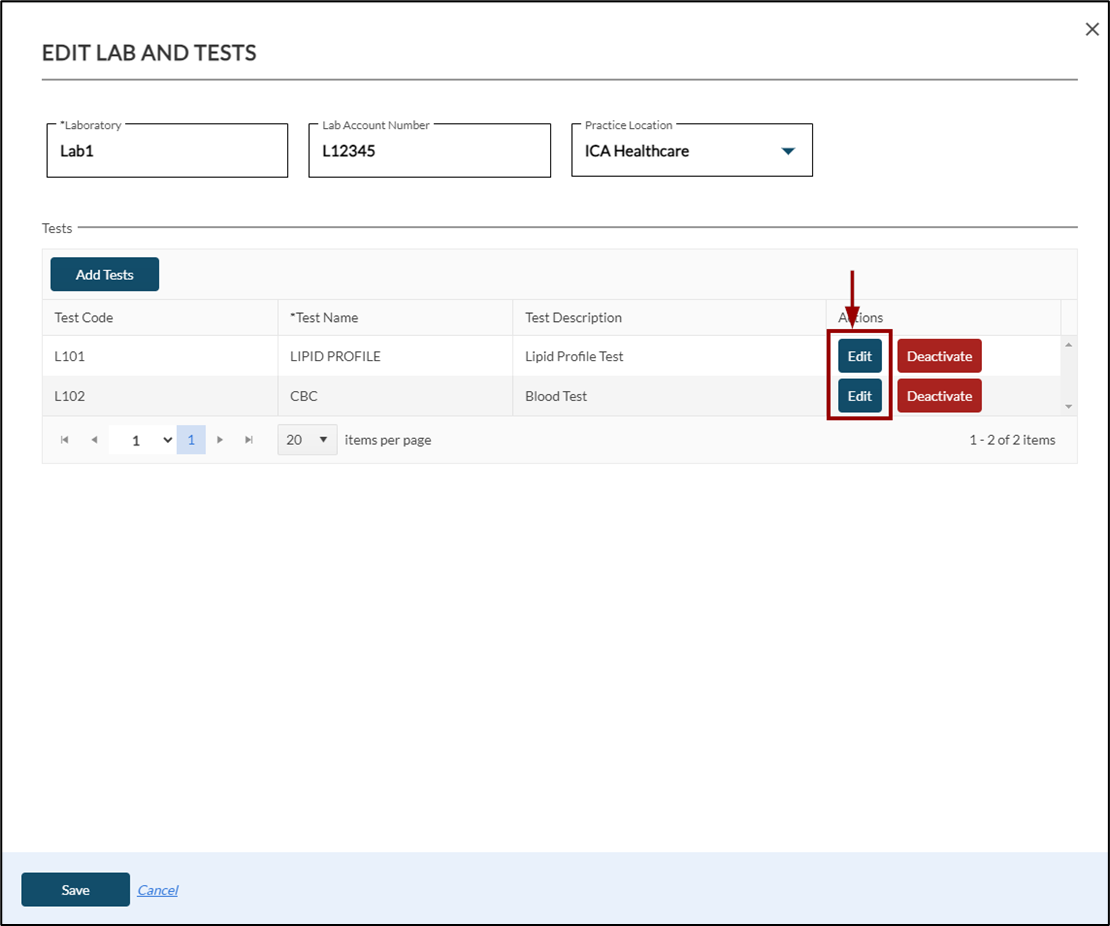
Task: Click into the Laboratory name field
Action: [x=166, y=152]
